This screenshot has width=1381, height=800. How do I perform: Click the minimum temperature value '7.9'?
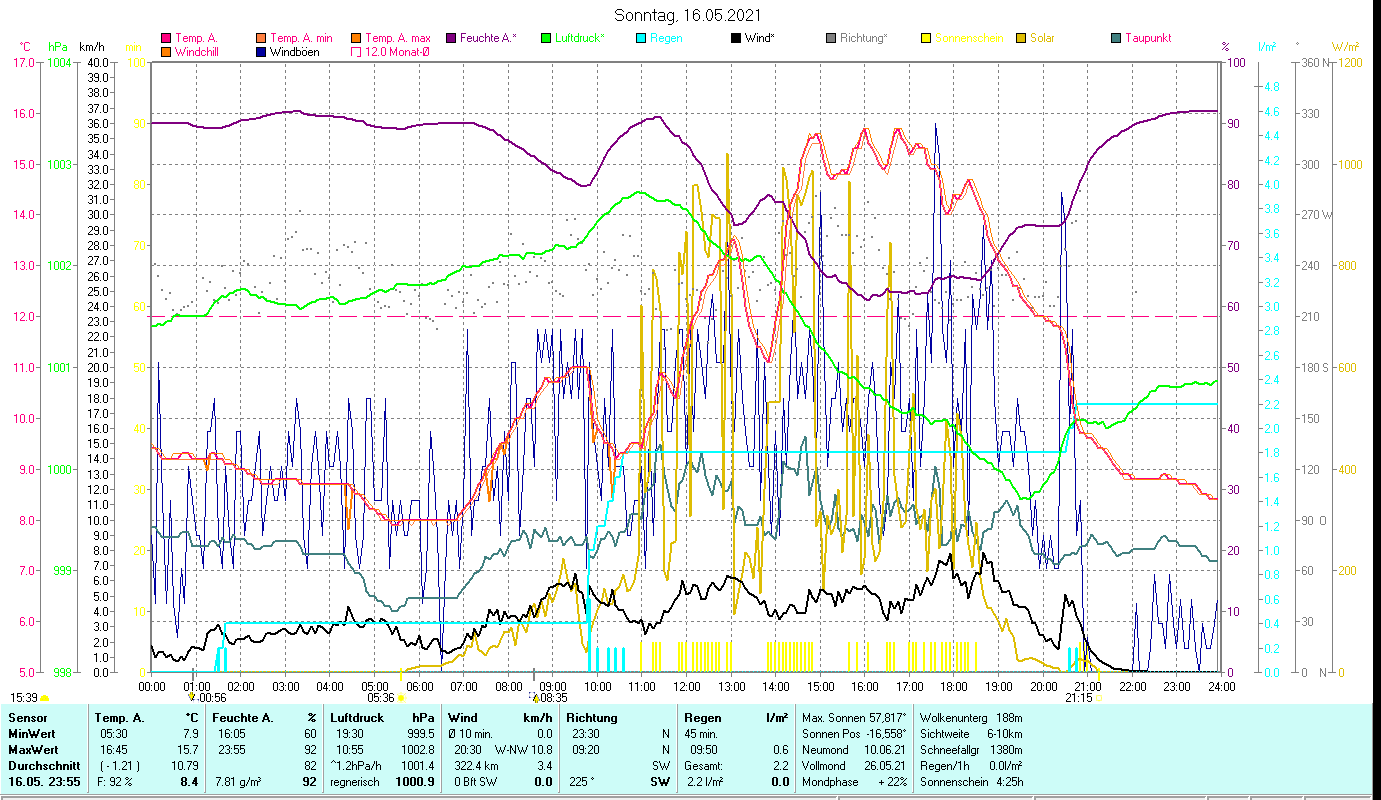click(191, 733)
